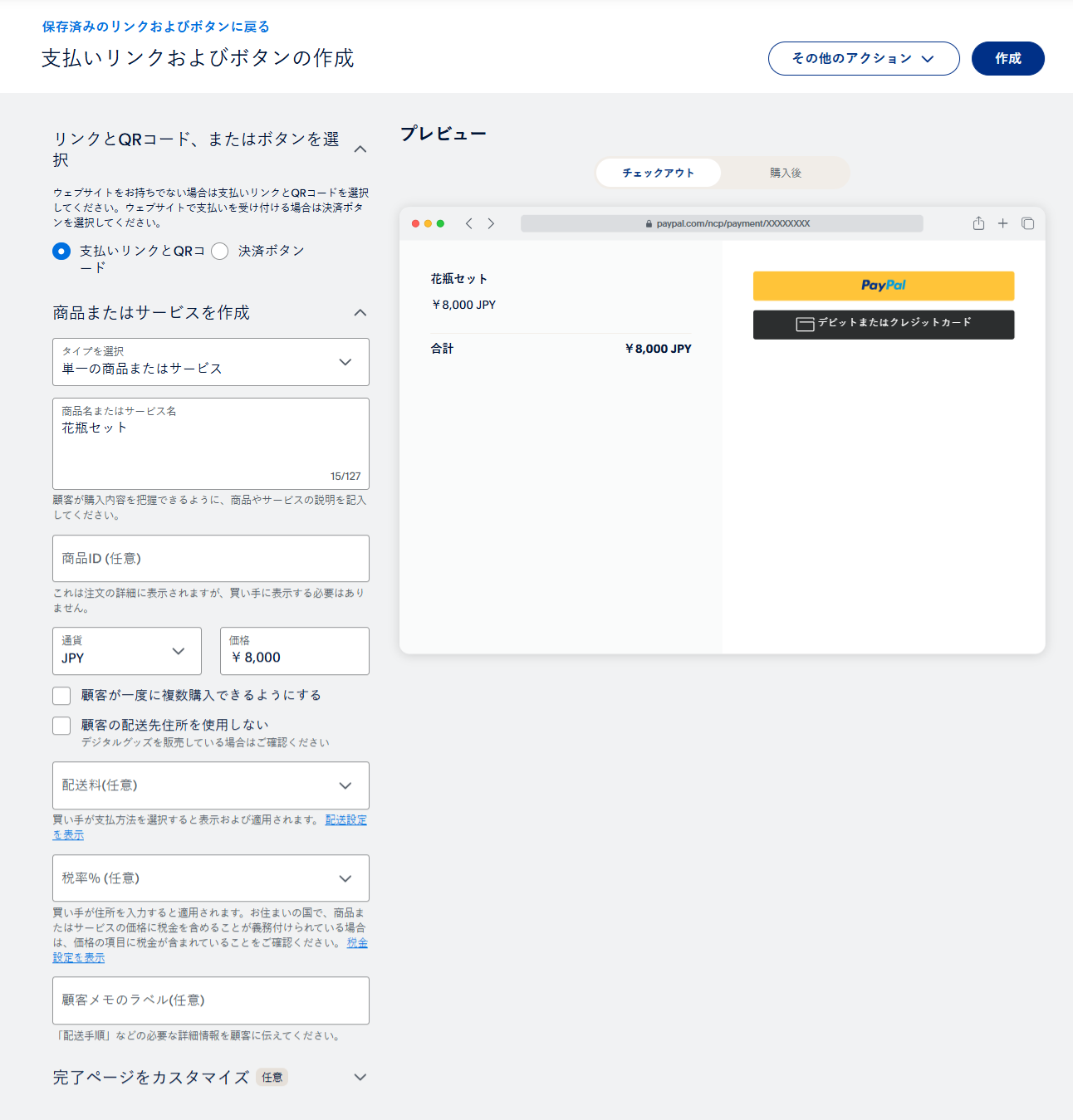Switch to チェックアウト preview tab

coord(659,173)
